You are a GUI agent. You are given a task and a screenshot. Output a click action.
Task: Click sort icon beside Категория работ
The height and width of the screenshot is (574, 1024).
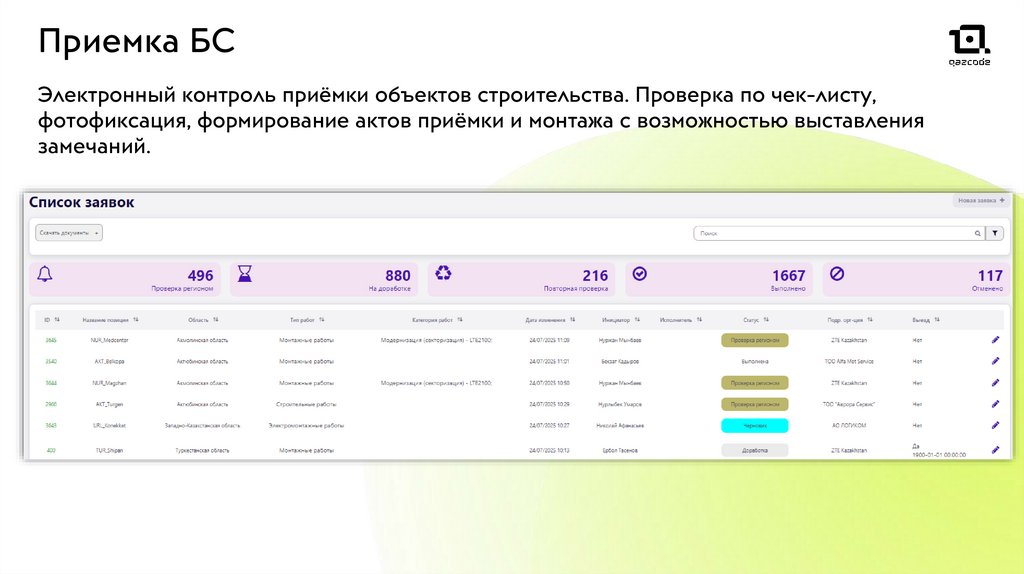pyautogui.click(x=460, y=320)
